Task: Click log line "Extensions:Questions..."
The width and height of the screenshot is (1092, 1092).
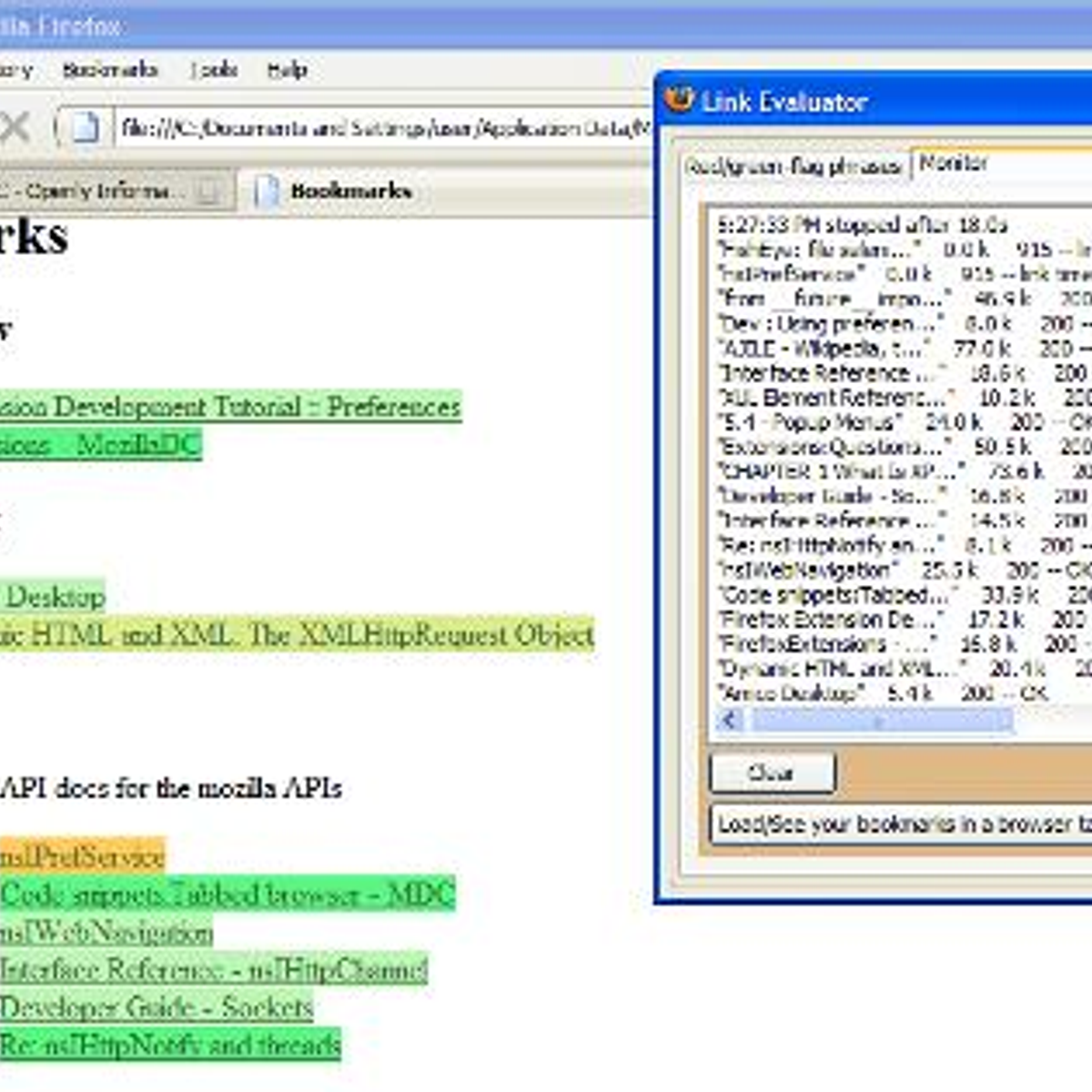Action: (904, 447)
